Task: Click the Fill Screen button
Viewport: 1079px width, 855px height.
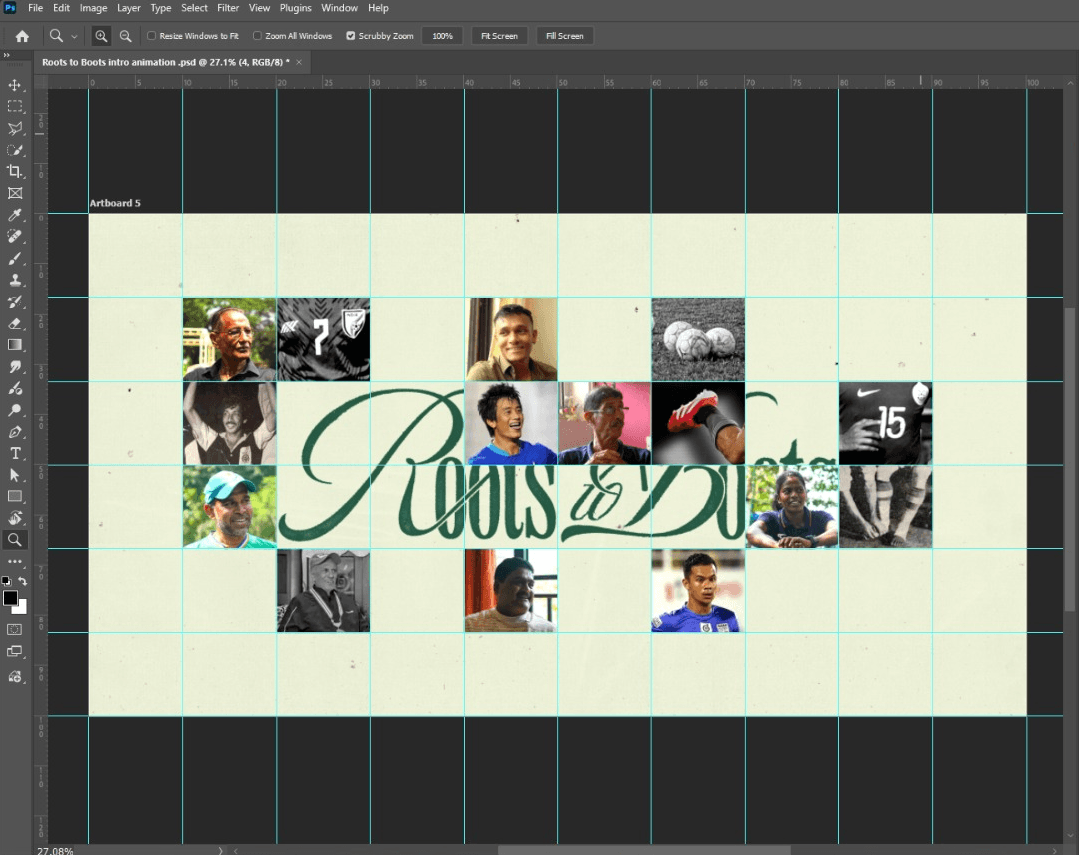Action: coord(564,36)
